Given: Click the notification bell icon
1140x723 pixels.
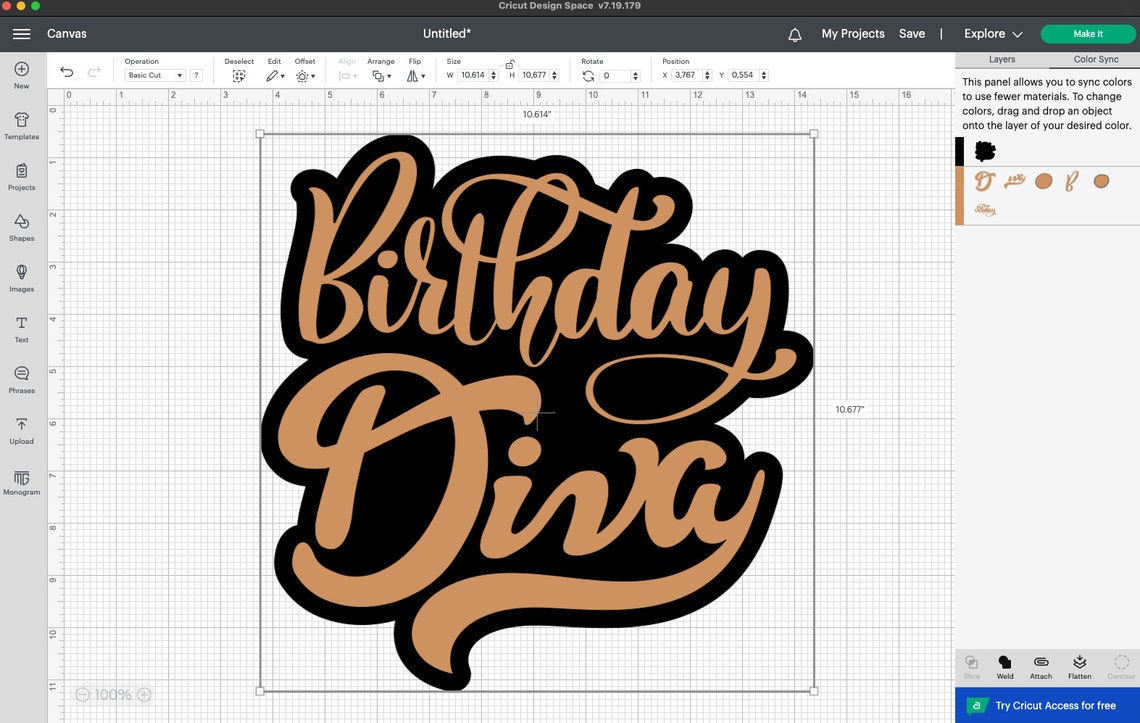Looking at the screenshot, I should [794, 34].
